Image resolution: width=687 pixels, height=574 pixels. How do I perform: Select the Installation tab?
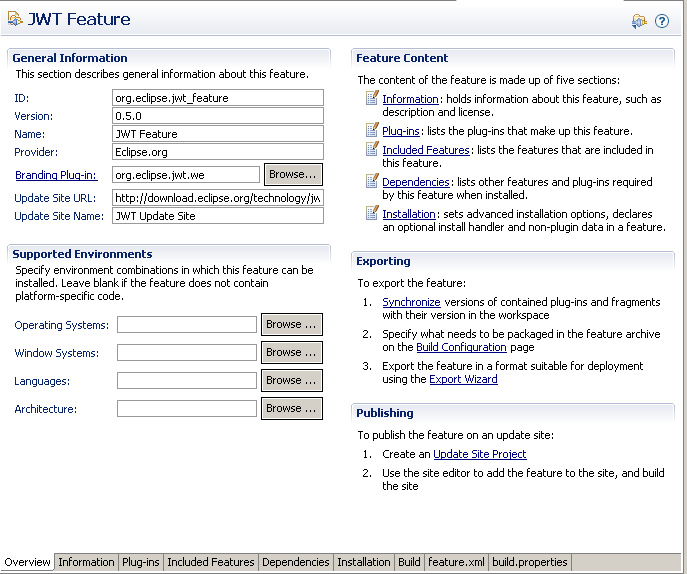pos(364,562)
